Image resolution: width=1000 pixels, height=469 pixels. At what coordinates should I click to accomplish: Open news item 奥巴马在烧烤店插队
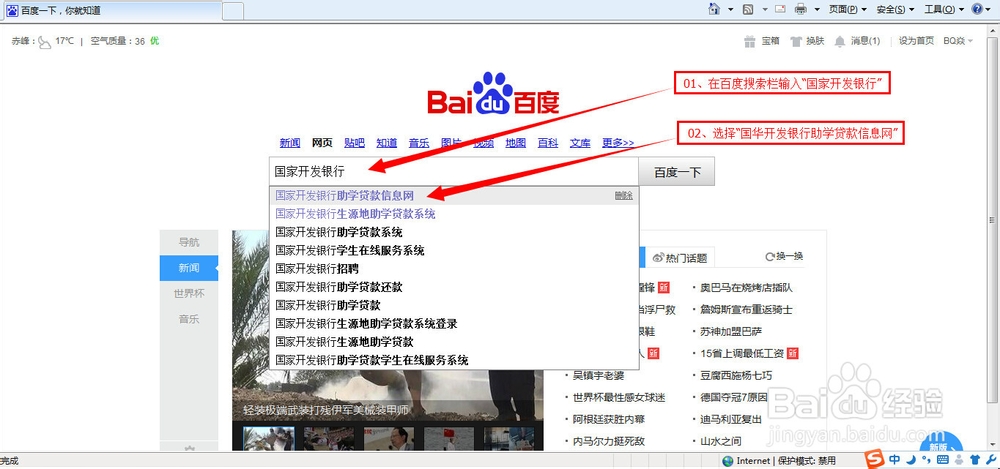(x=746, y=288)
